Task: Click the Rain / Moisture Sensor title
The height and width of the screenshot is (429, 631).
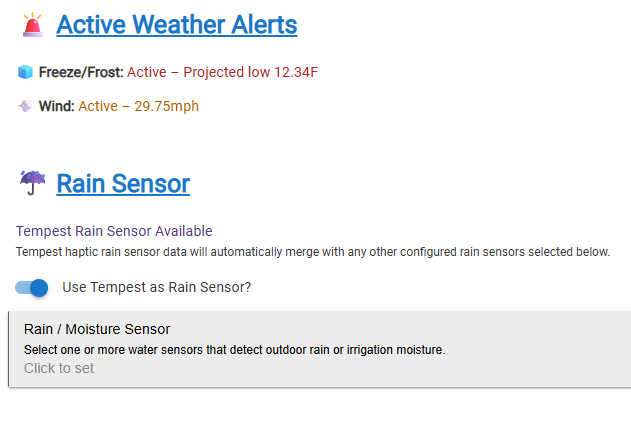Action: click(x=97, y=329)
